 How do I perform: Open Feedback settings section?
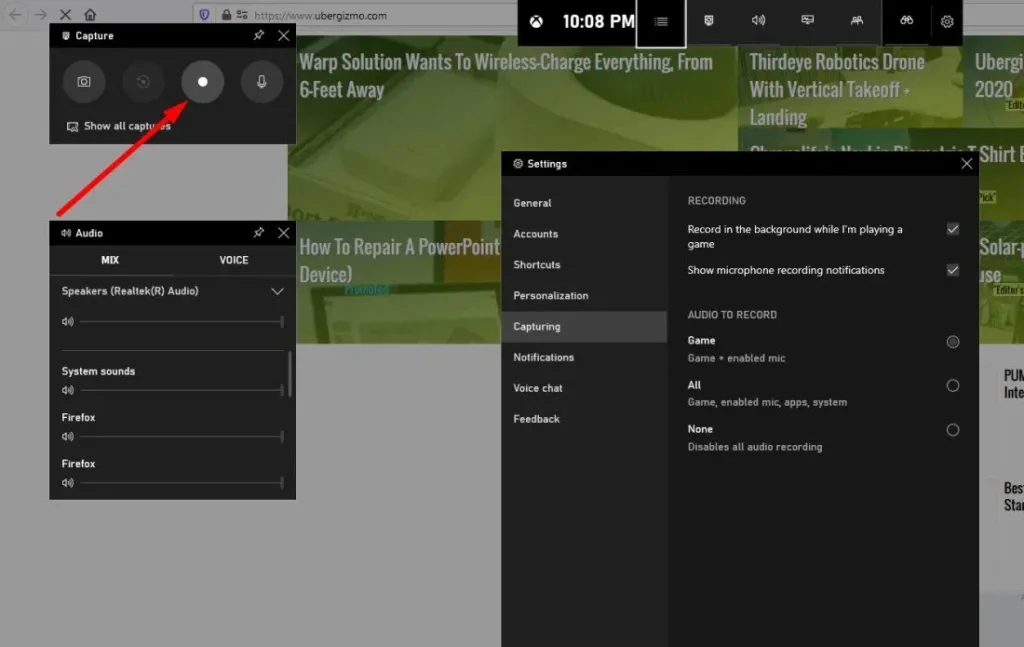584,419
